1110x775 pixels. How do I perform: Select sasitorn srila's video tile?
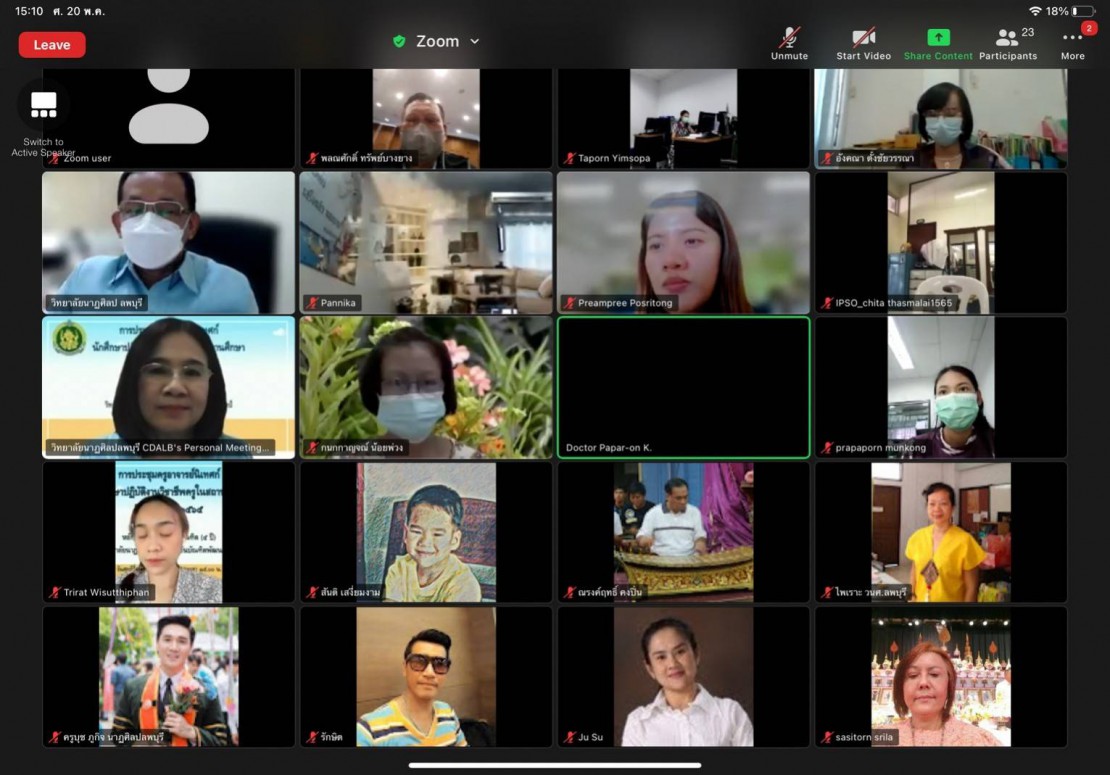click(x=941, y=677)
